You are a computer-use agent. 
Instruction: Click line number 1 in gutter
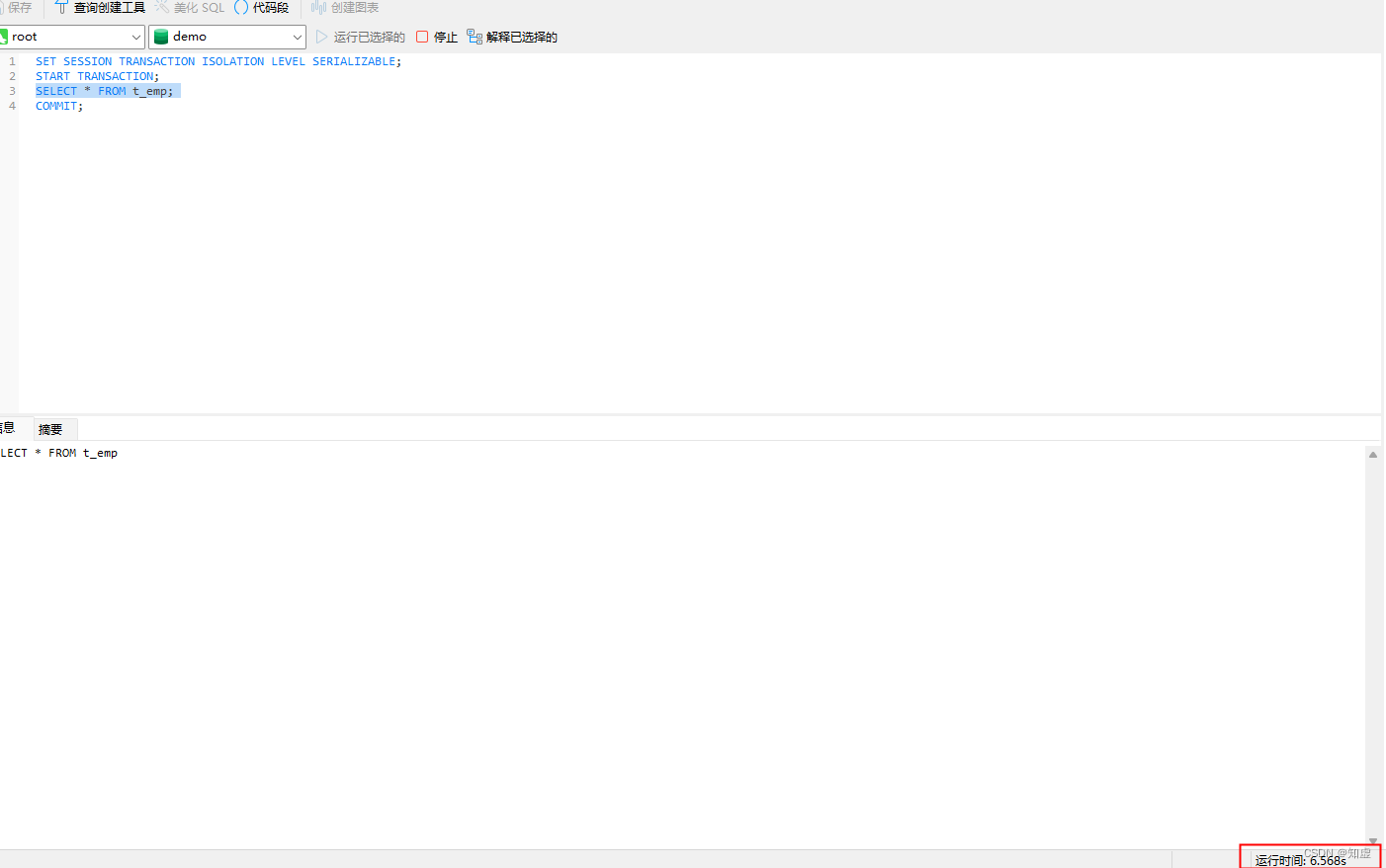click(x=13, y=61)
